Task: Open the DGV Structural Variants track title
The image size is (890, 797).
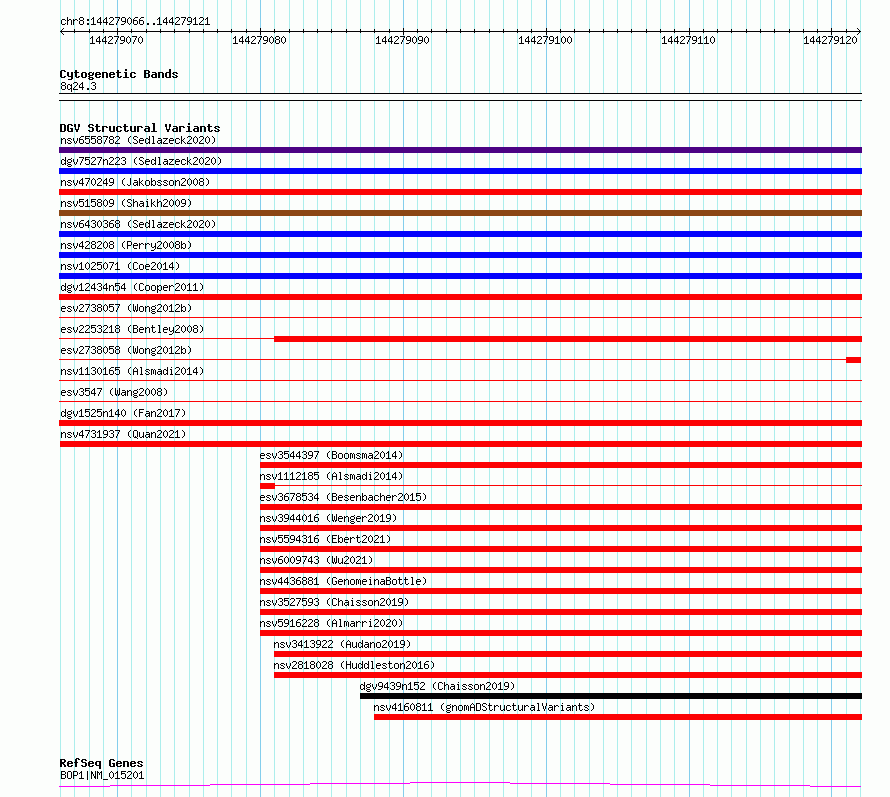Action: 140,128
